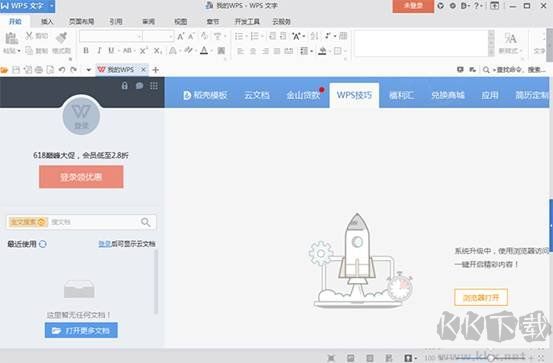Click the magnifier search icon in sidebar
This screenshot has height=363, width=553.
pos(146,222)
